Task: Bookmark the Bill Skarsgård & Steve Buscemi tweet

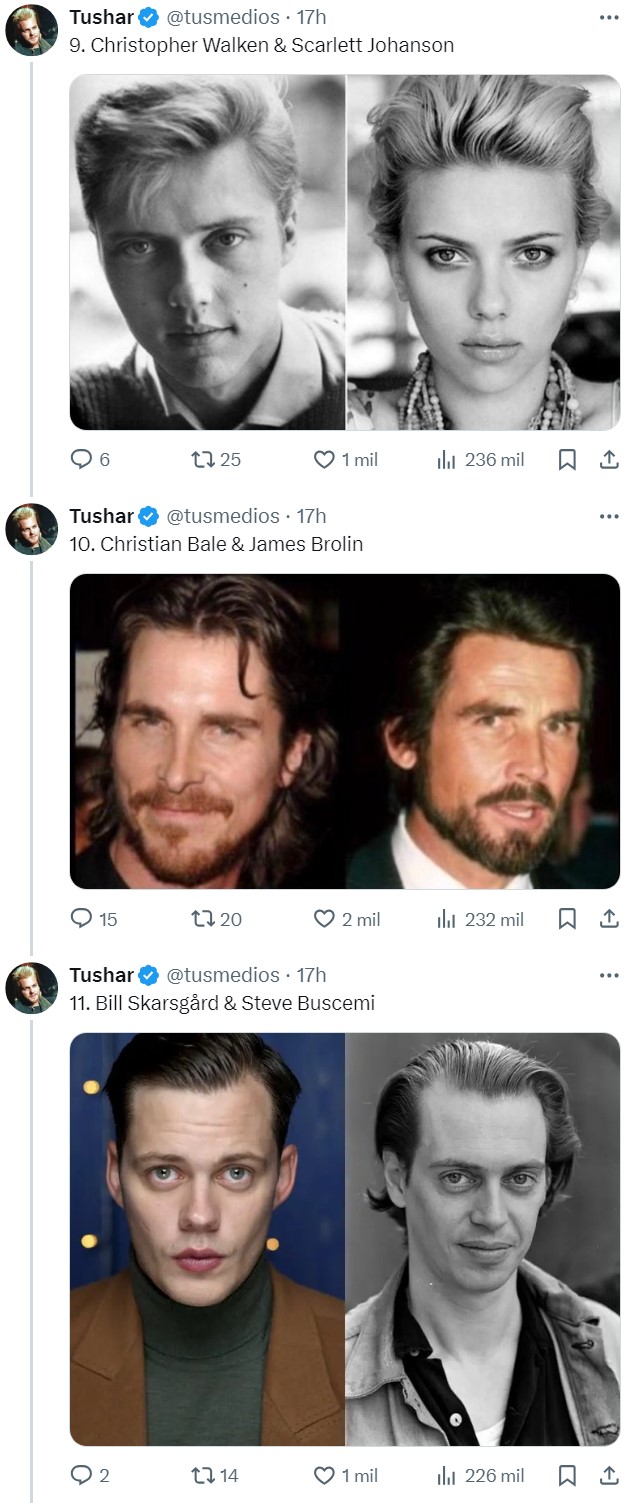Action: (567, 1475)
